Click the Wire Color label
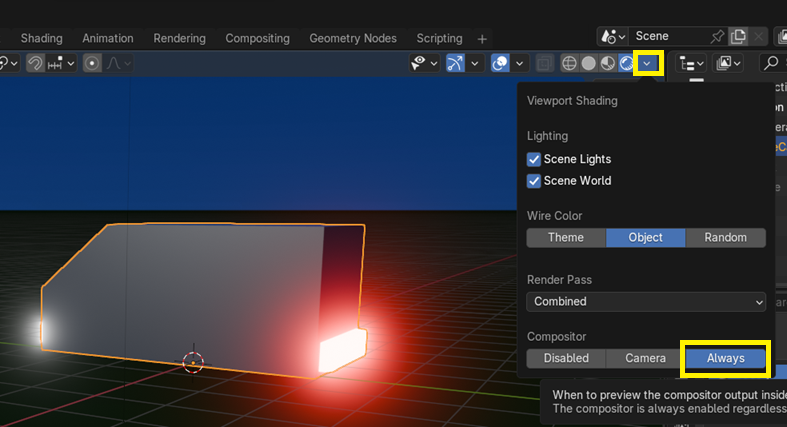The height and width of the screenshot is (427, 787). coord(554,216)
